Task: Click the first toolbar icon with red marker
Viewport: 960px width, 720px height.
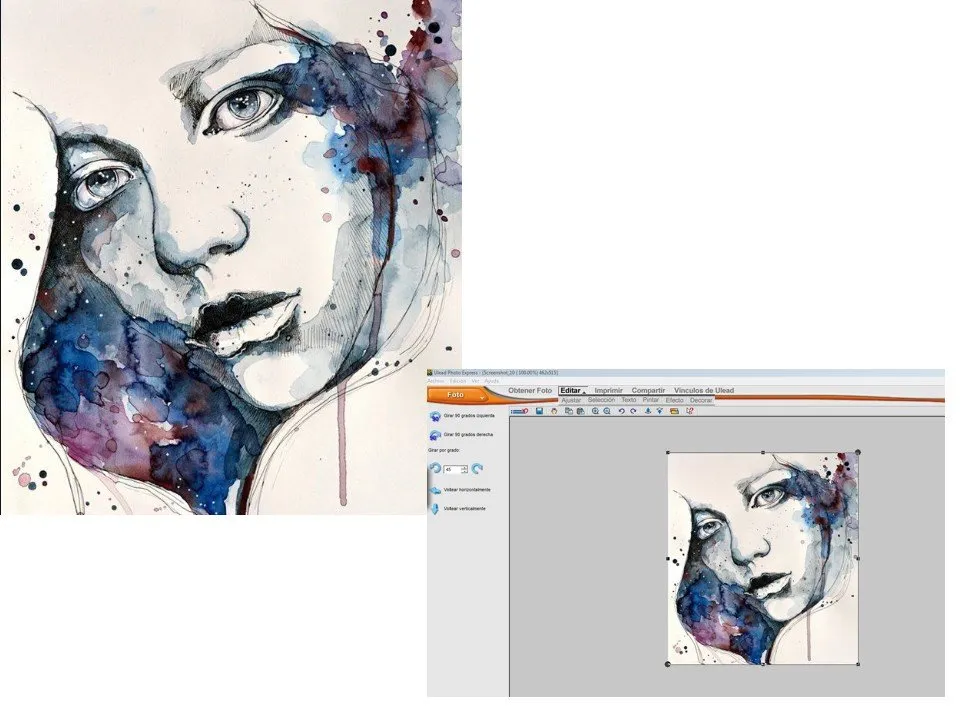Action: [520, 411]
